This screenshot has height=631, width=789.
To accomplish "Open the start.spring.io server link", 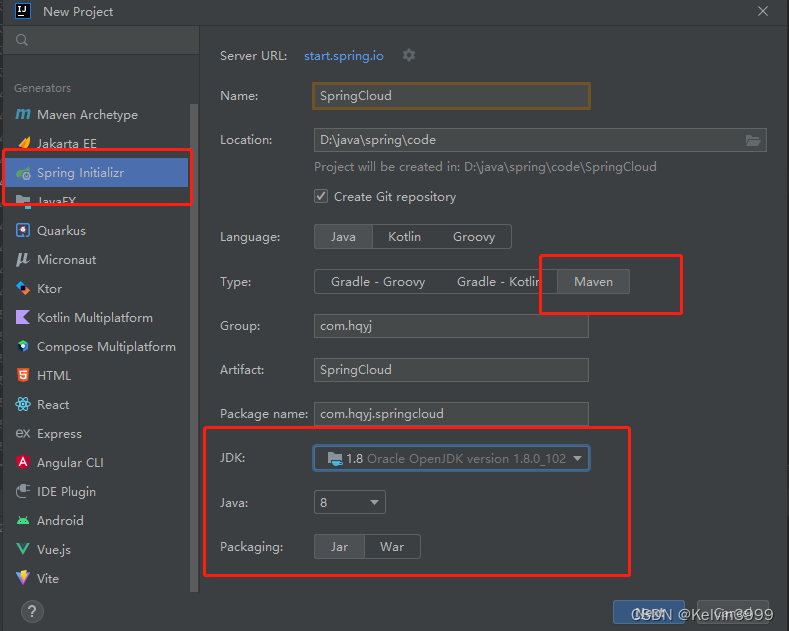I will click(x=344, y=56).
